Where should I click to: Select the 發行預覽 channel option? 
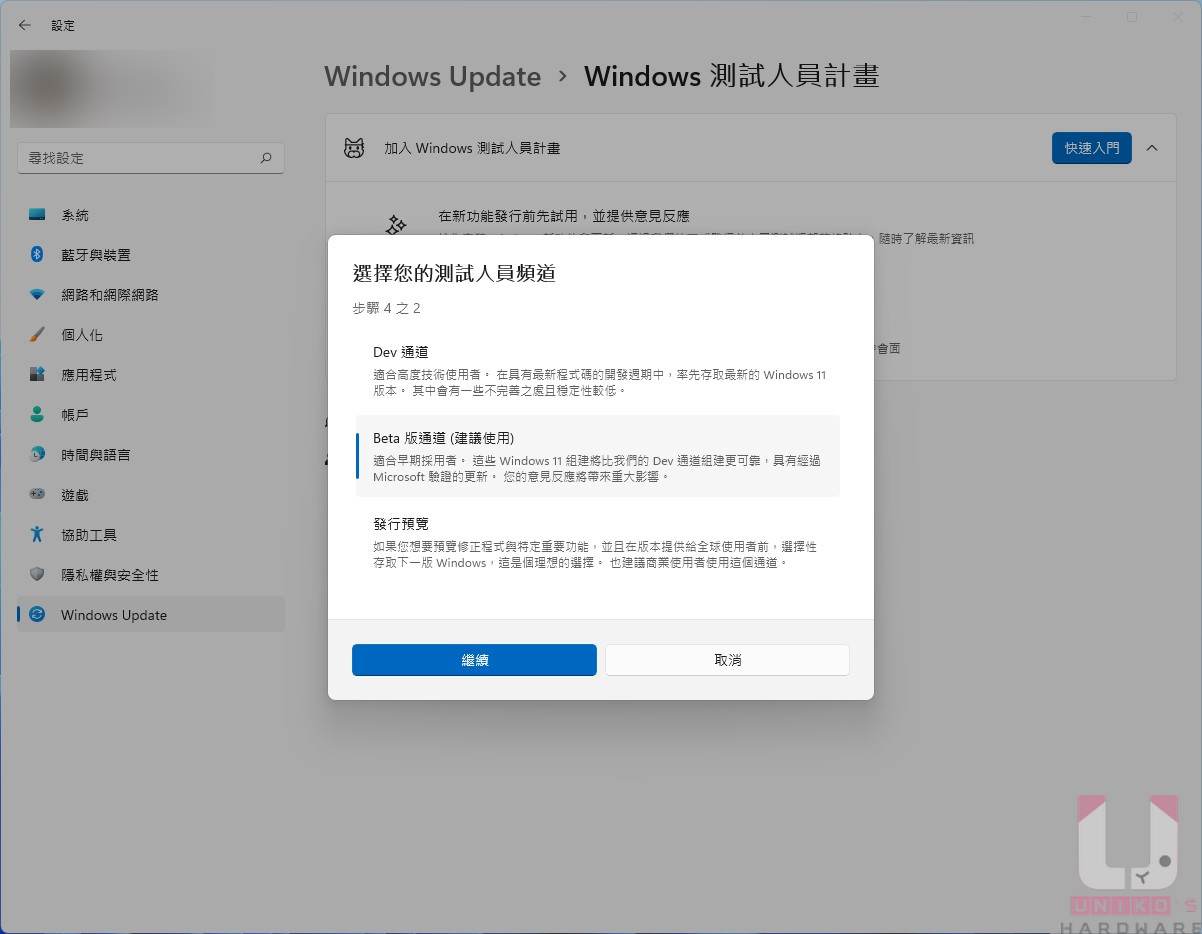pyautogui.click(x=598, y=543)
